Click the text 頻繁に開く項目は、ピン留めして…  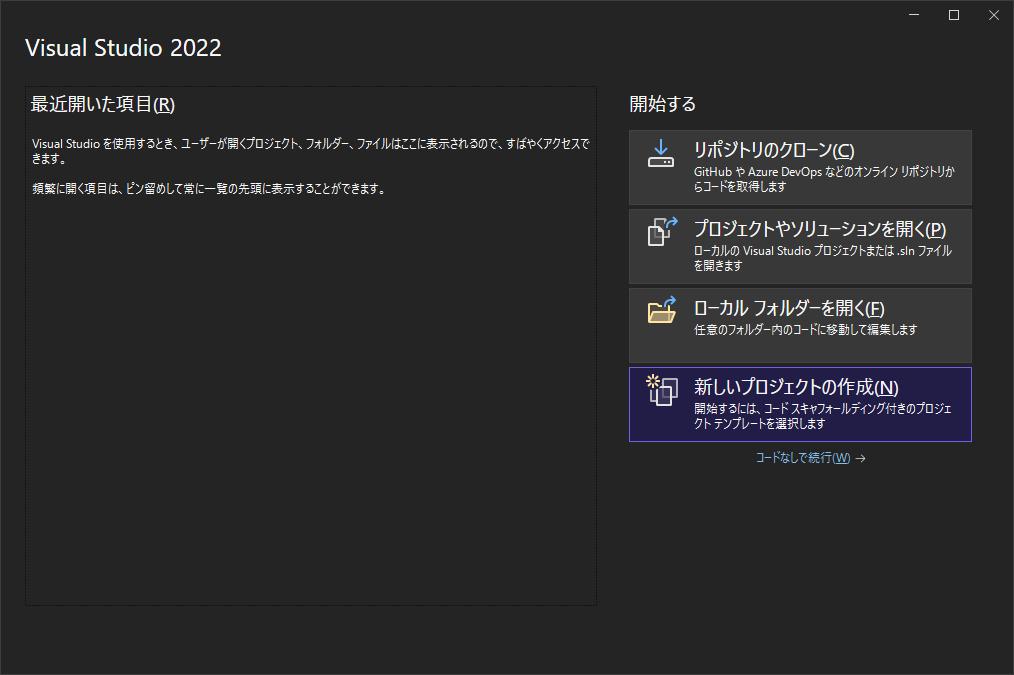point(210,189)
